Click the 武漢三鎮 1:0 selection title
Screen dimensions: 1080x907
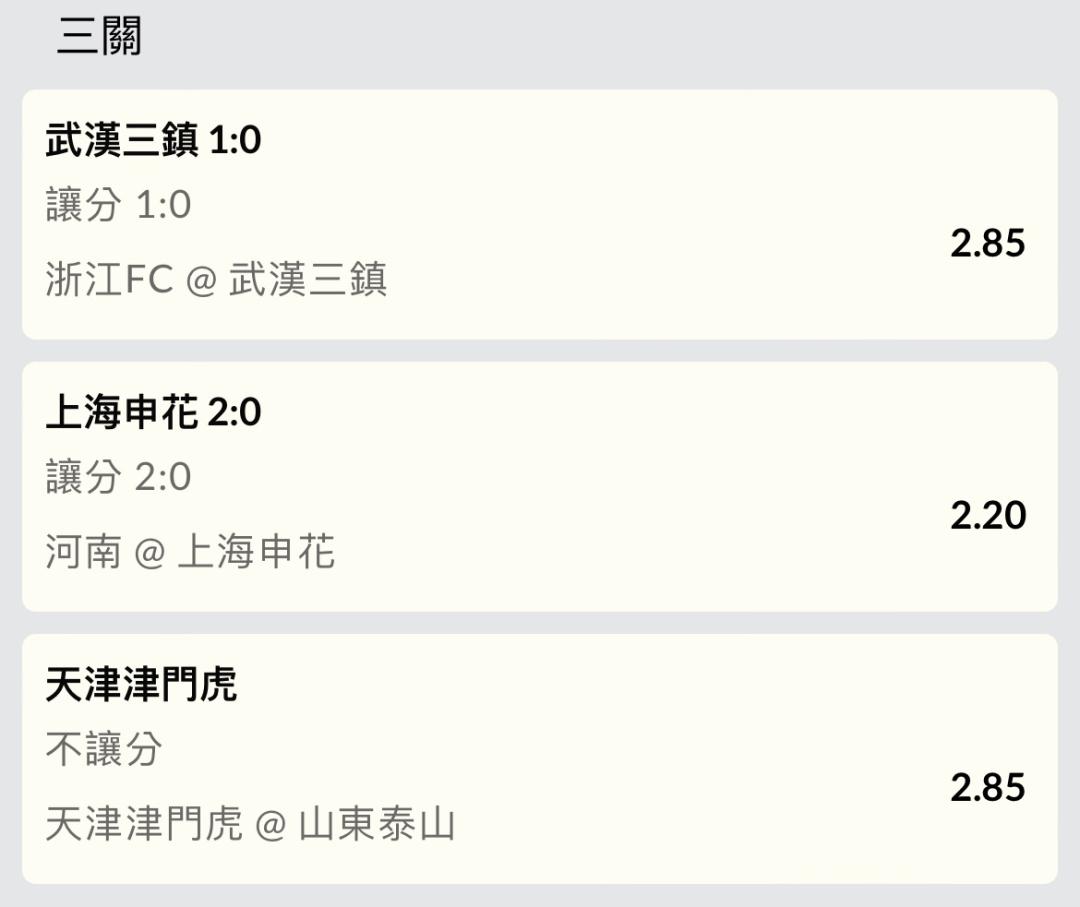(153, 140)
